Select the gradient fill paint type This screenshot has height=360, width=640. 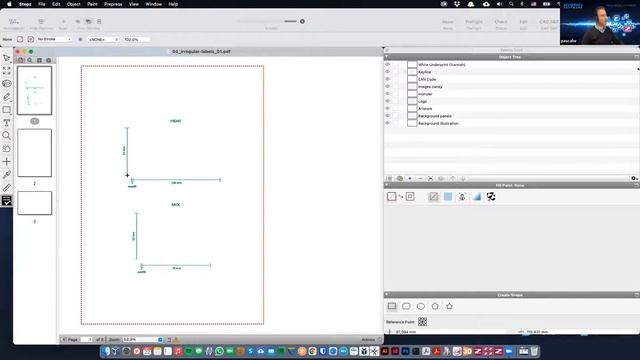coord(477,197)
